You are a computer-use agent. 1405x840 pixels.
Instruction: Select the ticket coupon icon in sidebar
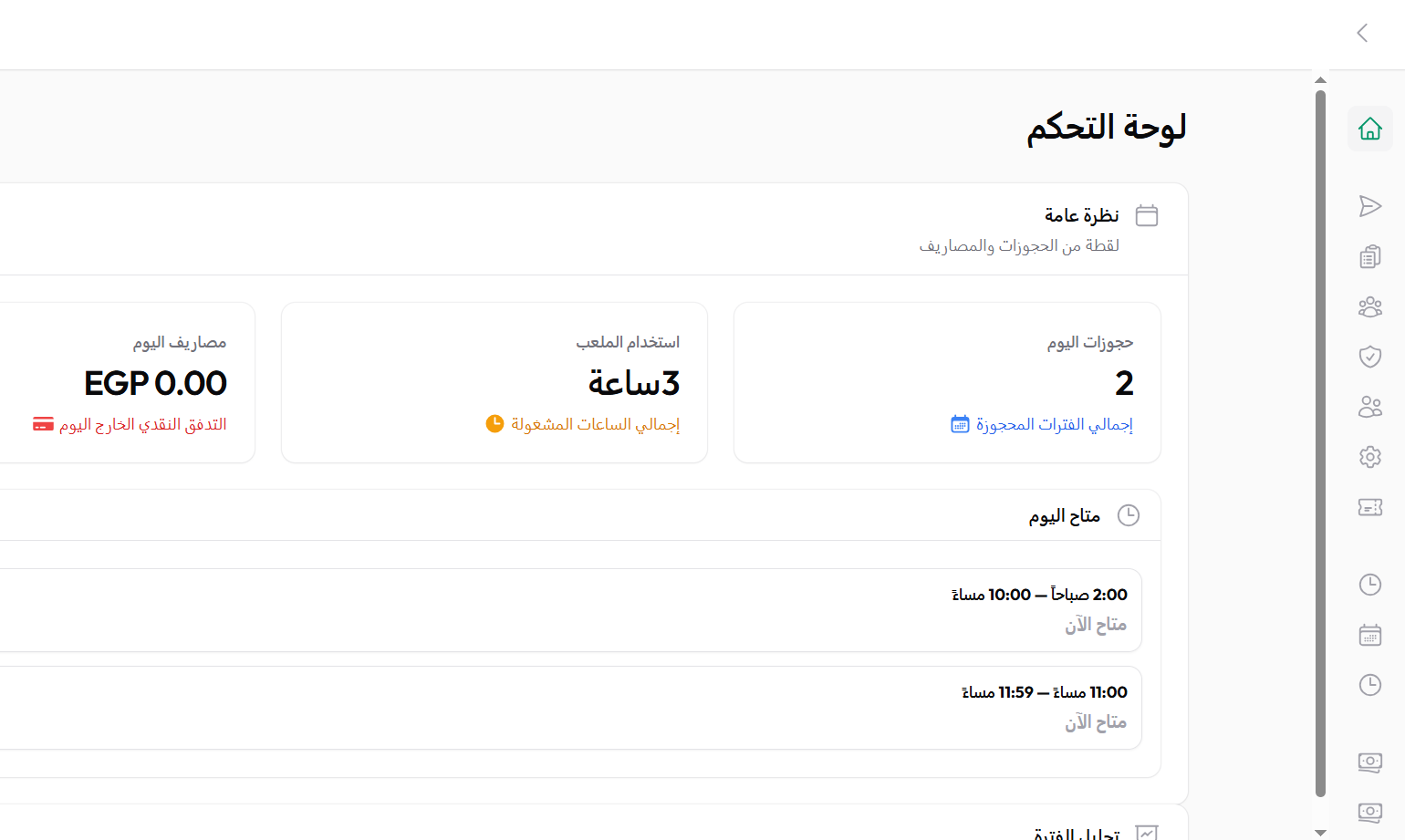[x=1369, y=507]
